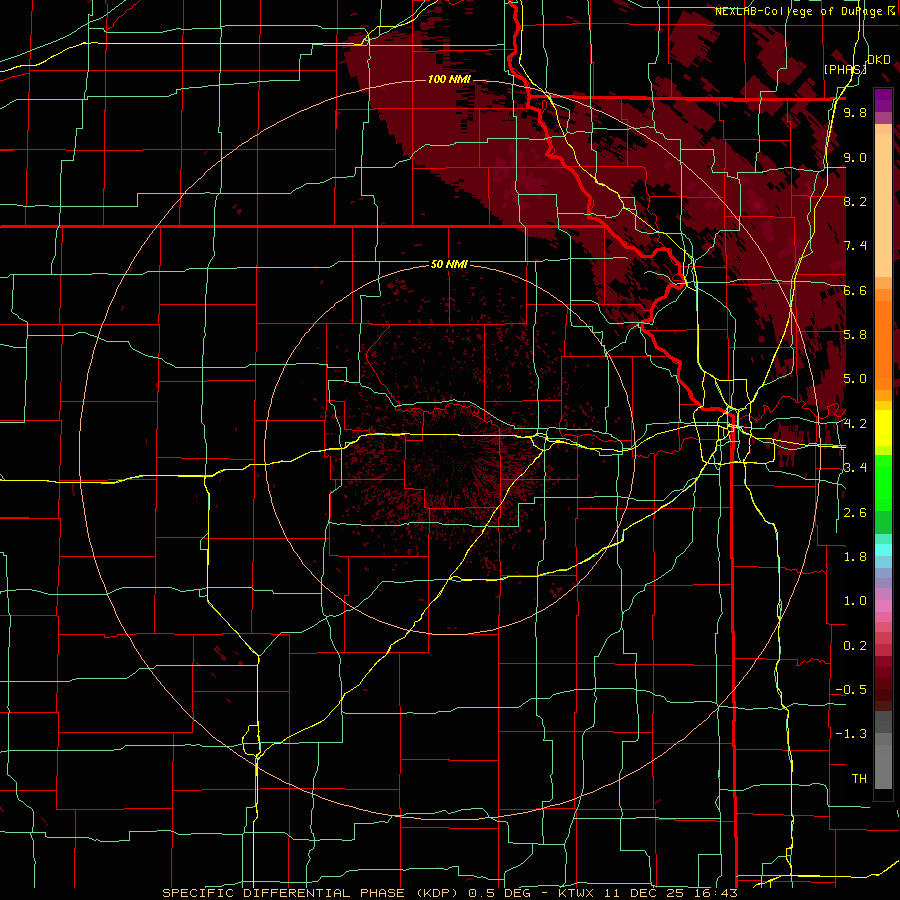Click the Specific Differential Phase caption text

[449, 893]
